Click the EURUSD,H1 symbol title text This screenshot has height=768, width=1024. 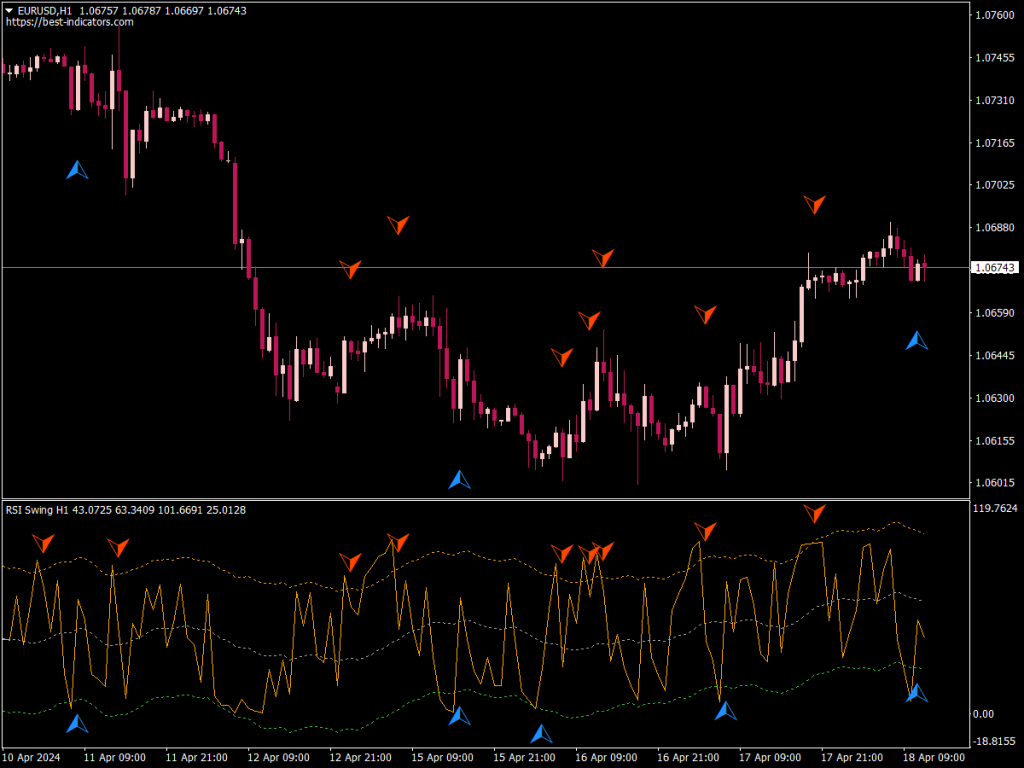(x=45, y=10)
